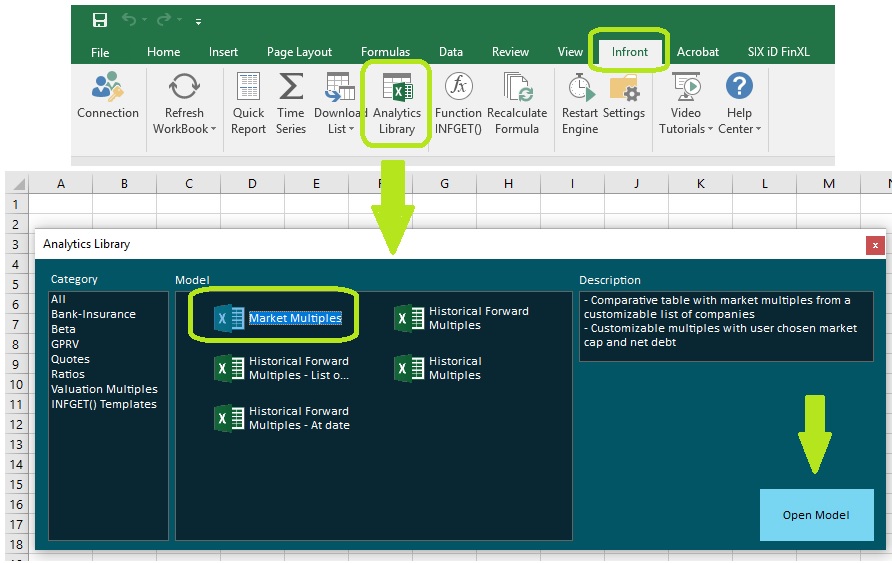
Task: Click the Save icon in the quick access toolbar
Action: pos(100,20)
